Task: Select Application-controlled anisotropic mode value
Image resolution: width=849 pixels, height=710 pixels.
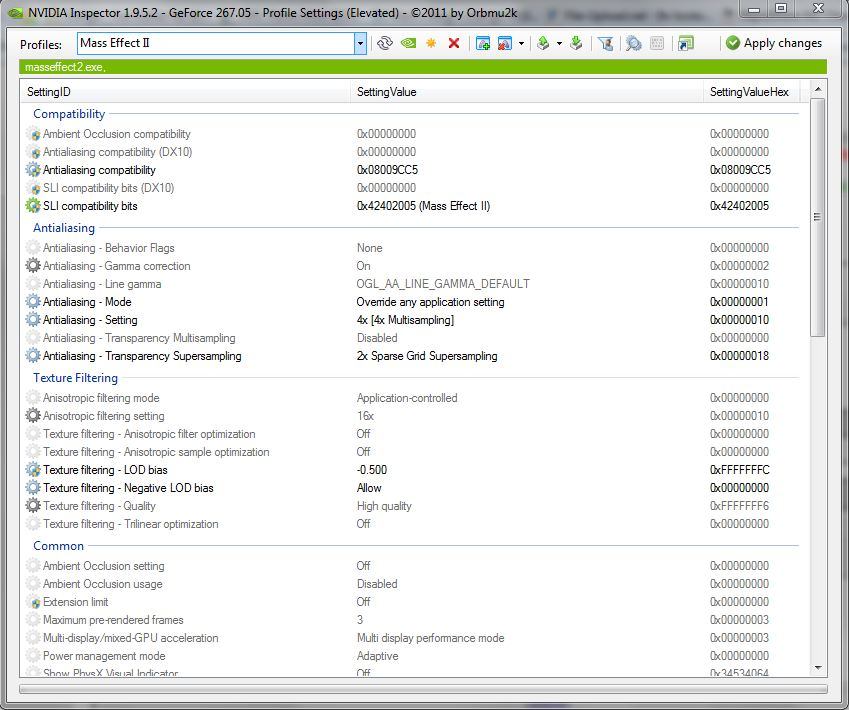Action: pos(407,398)
